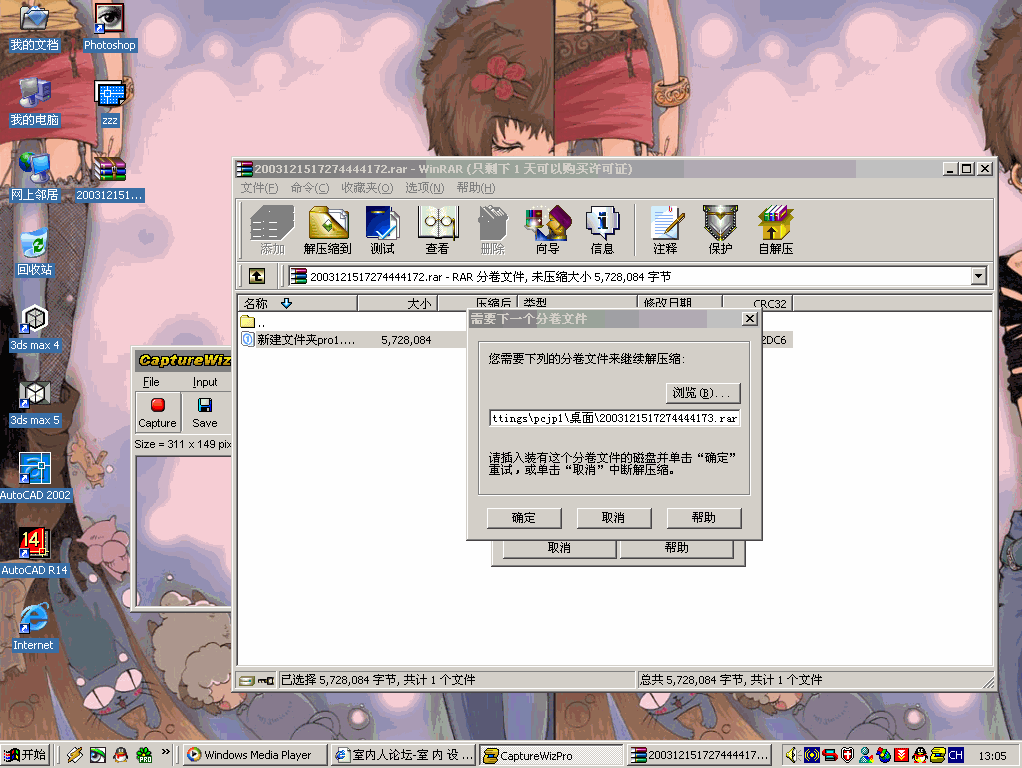The height and width of the screenshot is (768, 1022).
Task: Click the 信息 (Info) toolbar icon
Action: pos(602,229)
